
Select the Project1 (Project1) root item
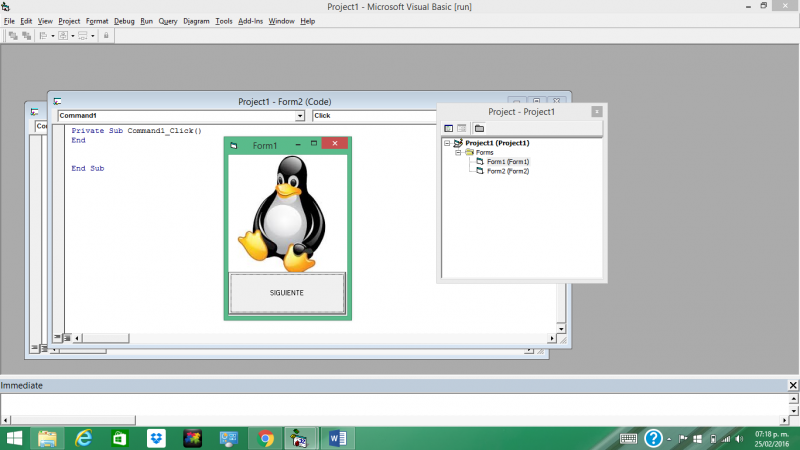(x=497, y=143)
